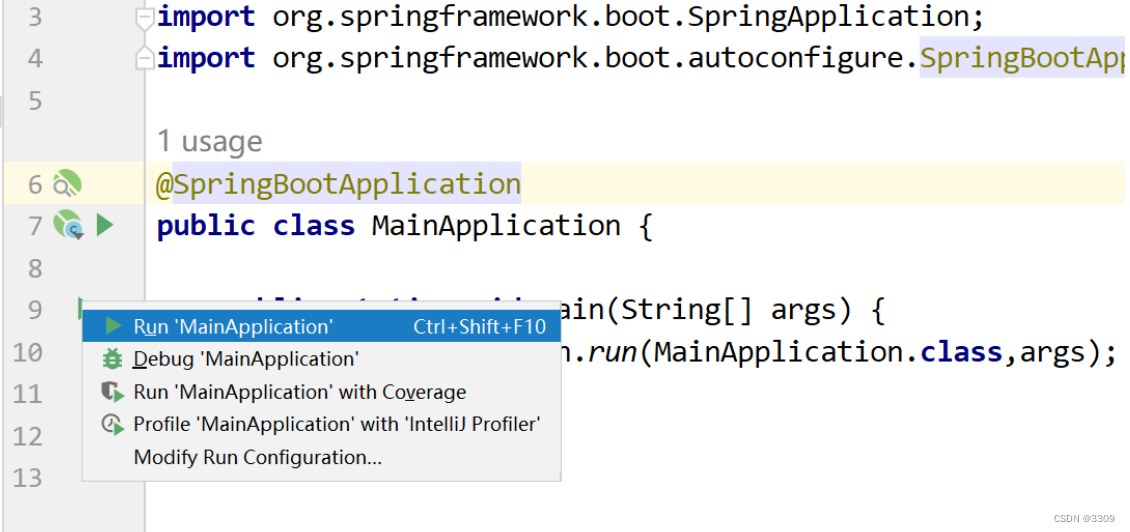Toggle fold marker on line 4

pyautogui.click(x=145, y=58)
